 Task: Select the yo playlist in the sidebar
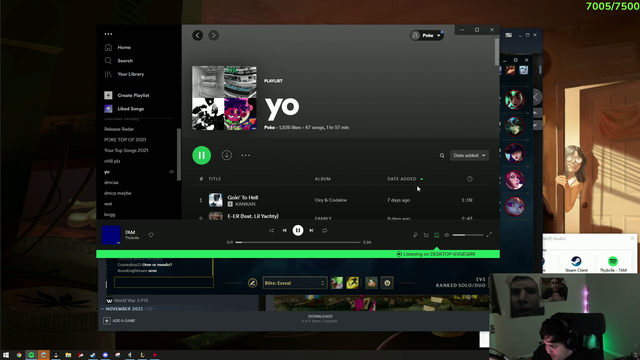point(107,172)
